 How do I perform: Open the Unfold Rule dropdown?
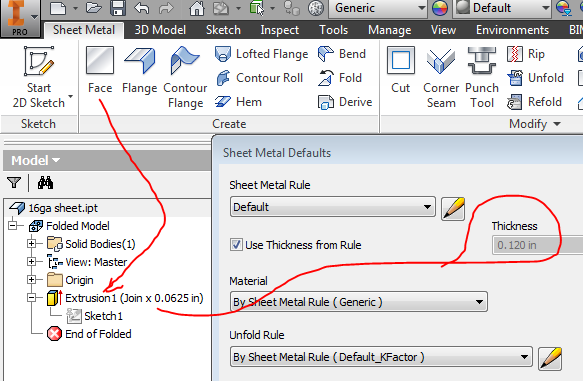[x=381, y=357]
